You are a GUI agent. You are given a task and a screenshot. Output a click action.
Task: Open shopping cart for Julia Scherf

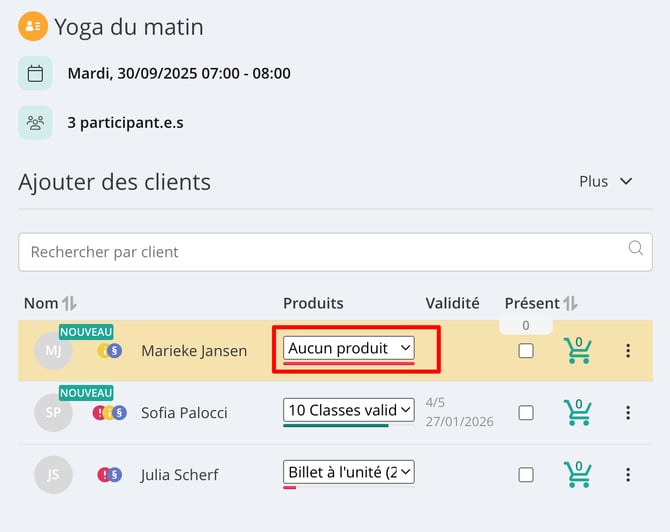pos(578,474)
